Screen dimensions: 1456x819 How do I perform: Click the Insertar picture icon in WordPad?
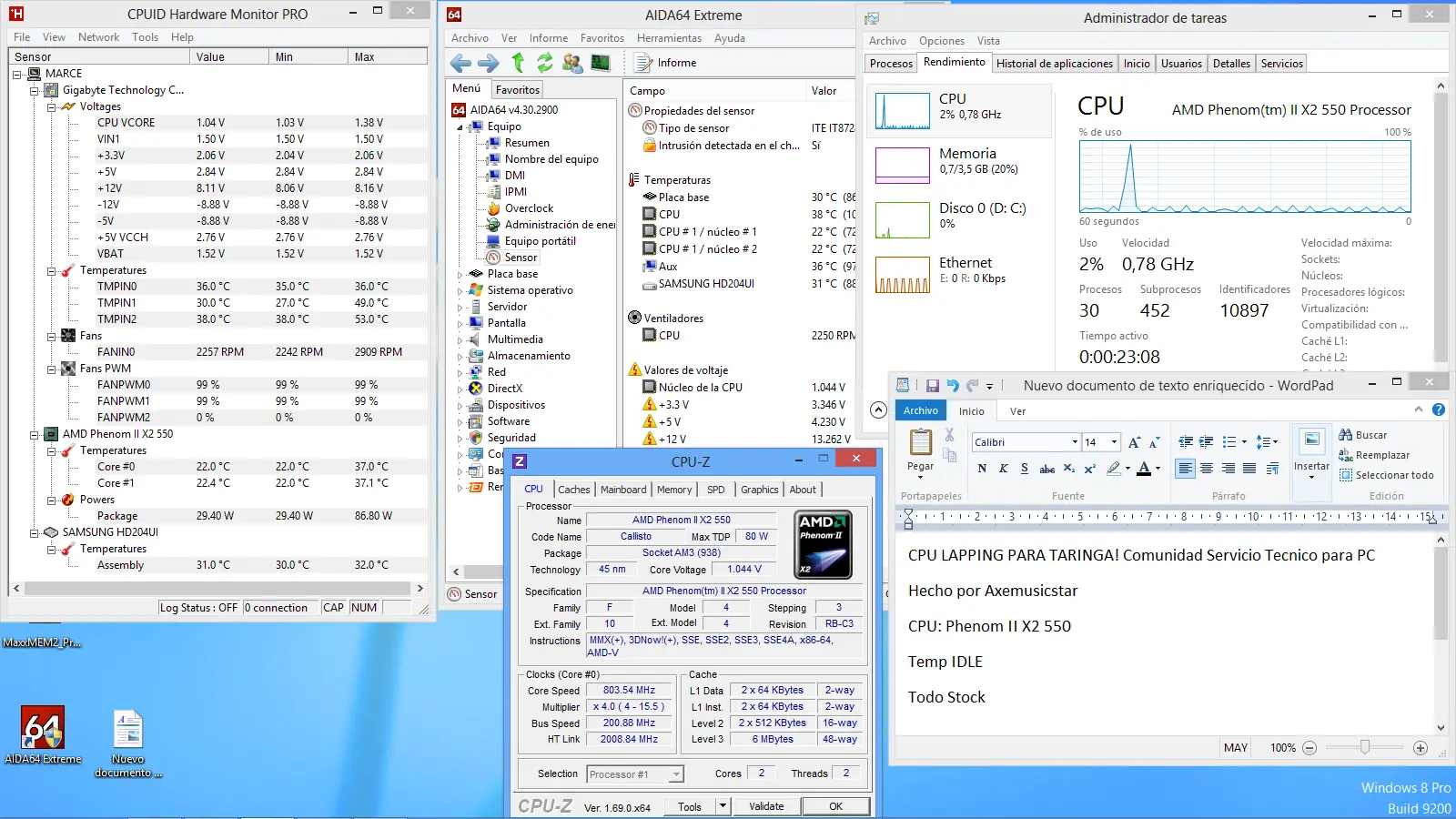click(1311, 440)
